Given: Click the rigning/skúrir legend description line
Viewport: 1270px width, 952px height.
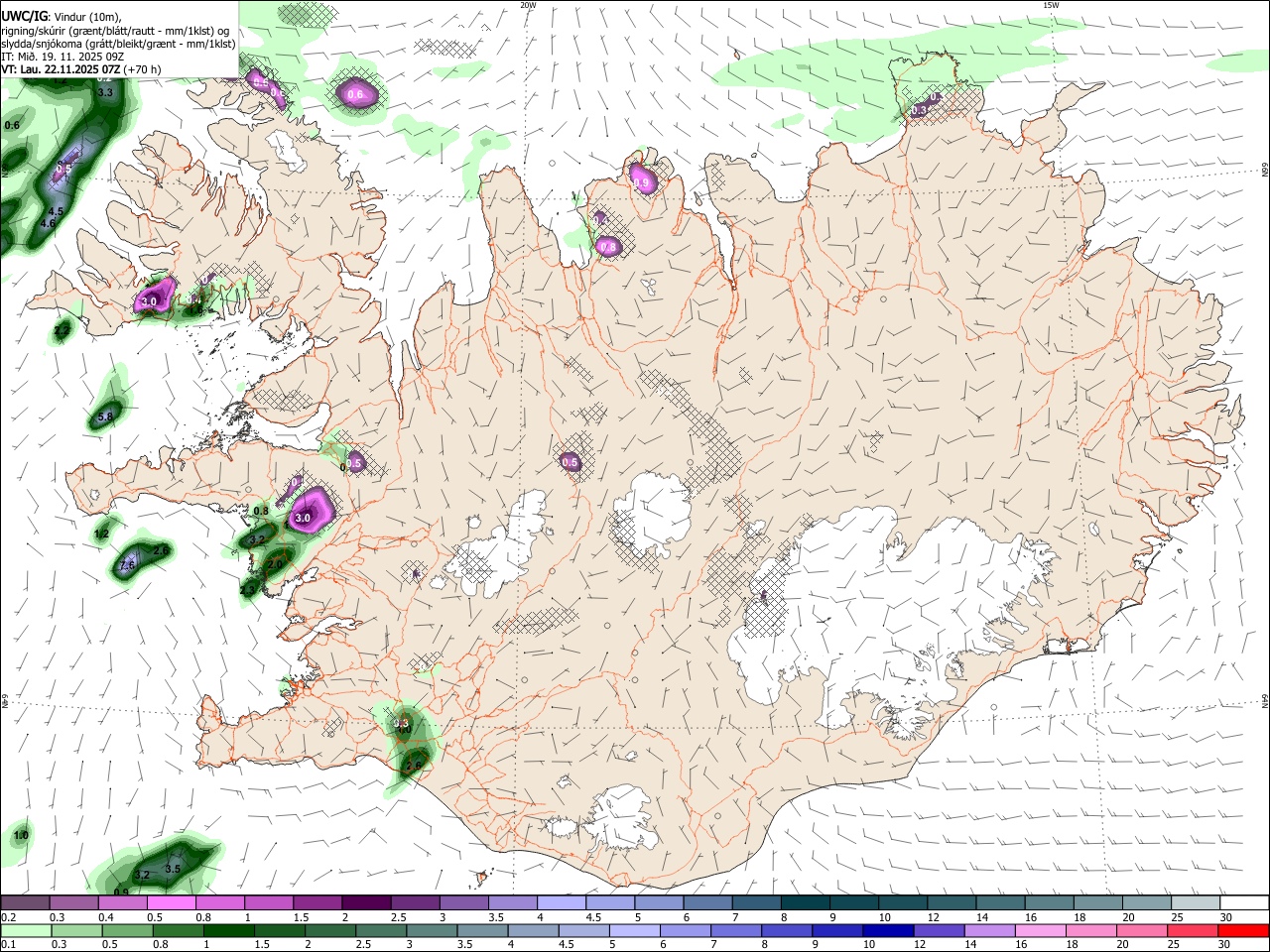Looking at the screenshot, I should click(x=115, y=31).
